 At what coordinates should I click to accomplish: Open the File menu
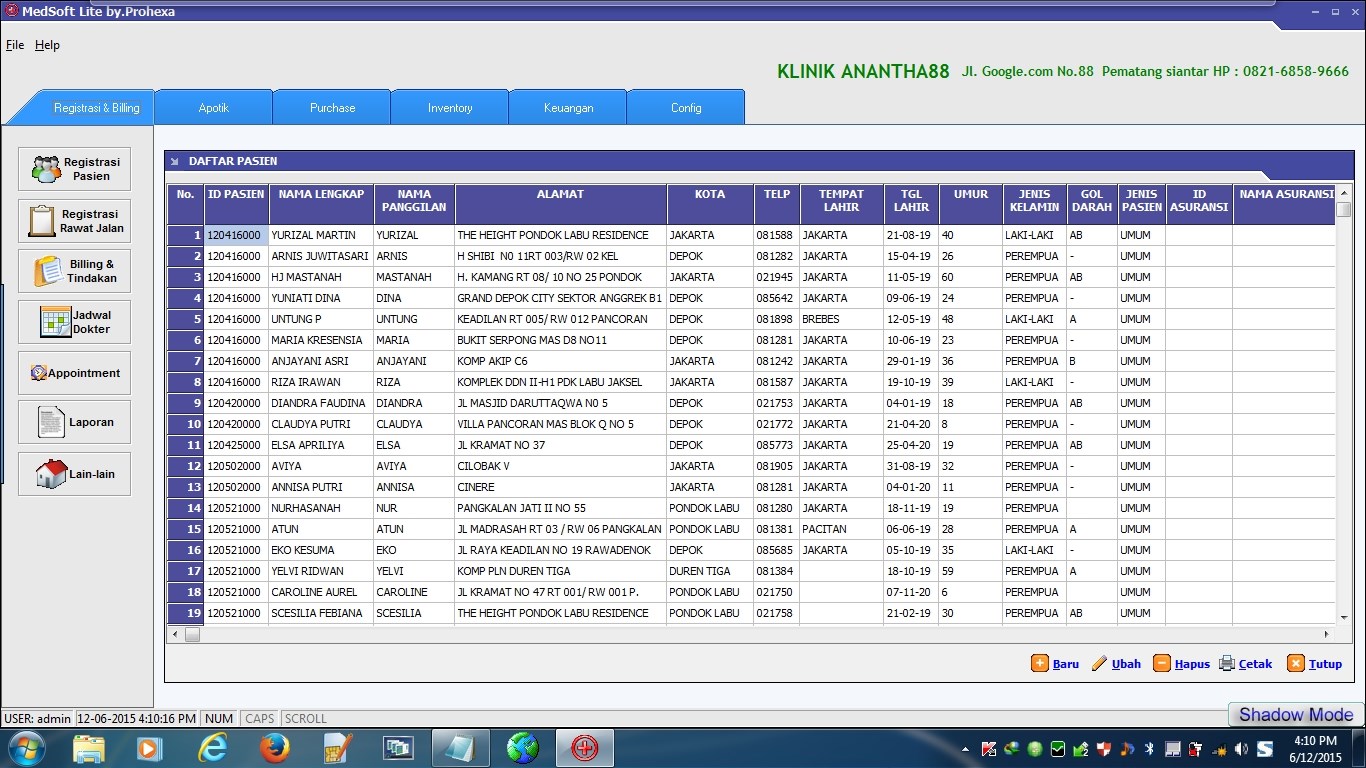(15, 45)
